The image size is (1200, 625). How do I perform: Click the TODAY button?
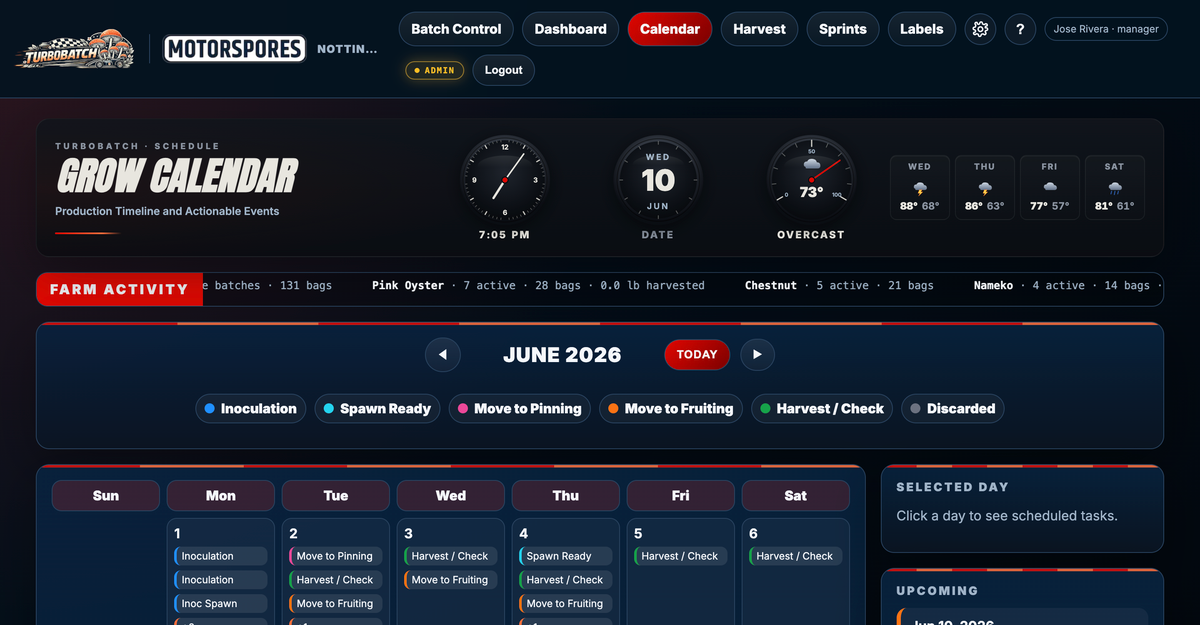[697, 354]
